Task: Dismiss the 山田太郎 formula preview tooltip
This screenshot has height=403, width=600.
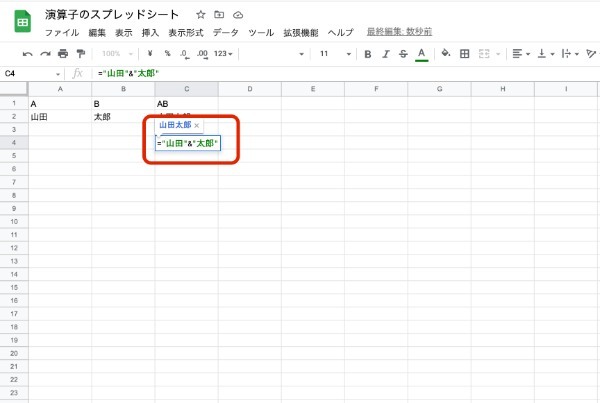Action: click(197, 126)
